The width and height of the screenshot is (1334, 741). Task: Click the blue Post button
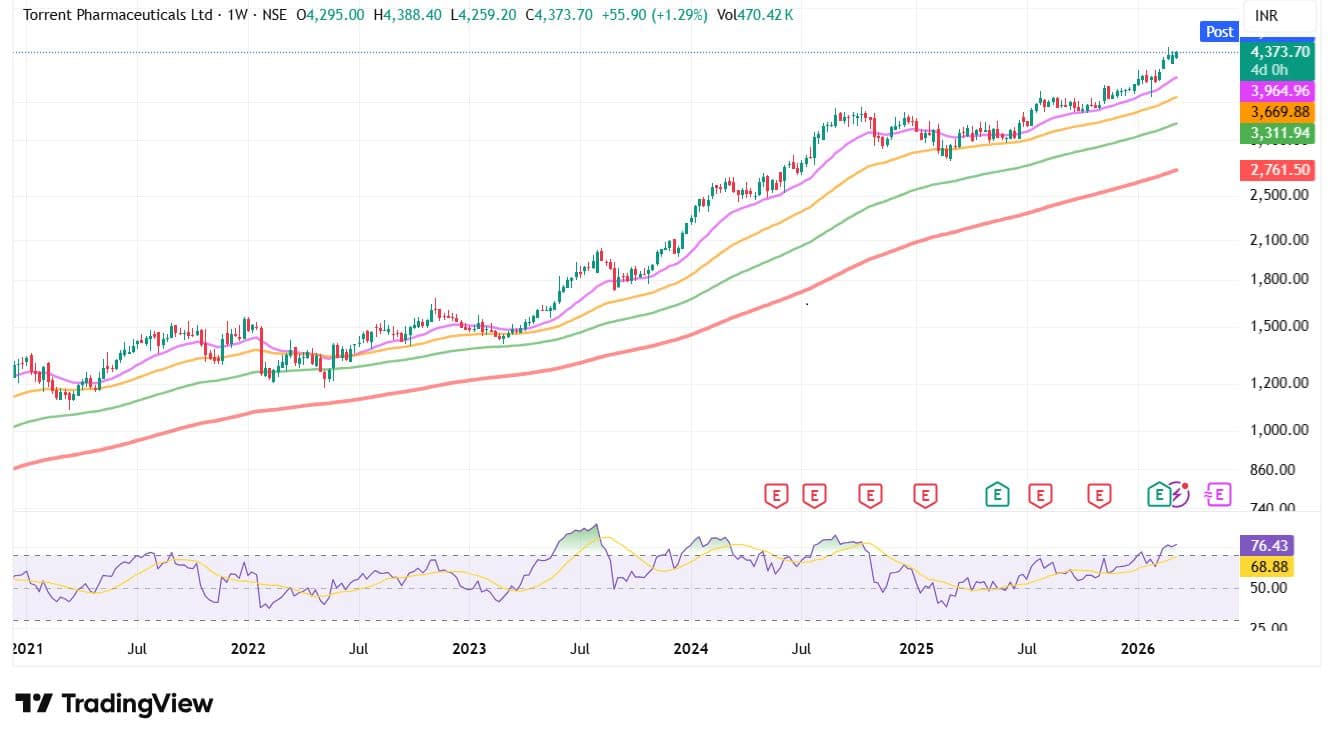(1219, 31)
